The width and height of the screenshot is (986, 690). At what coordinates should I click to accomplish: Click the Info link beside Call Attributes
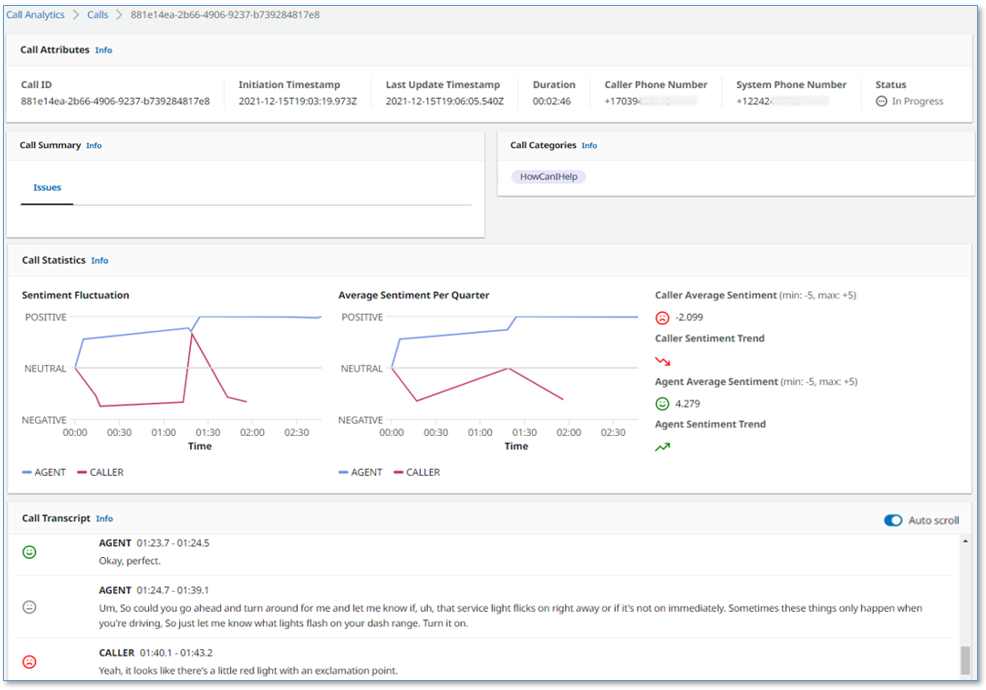pyautogui.click(x=103, y=49)
